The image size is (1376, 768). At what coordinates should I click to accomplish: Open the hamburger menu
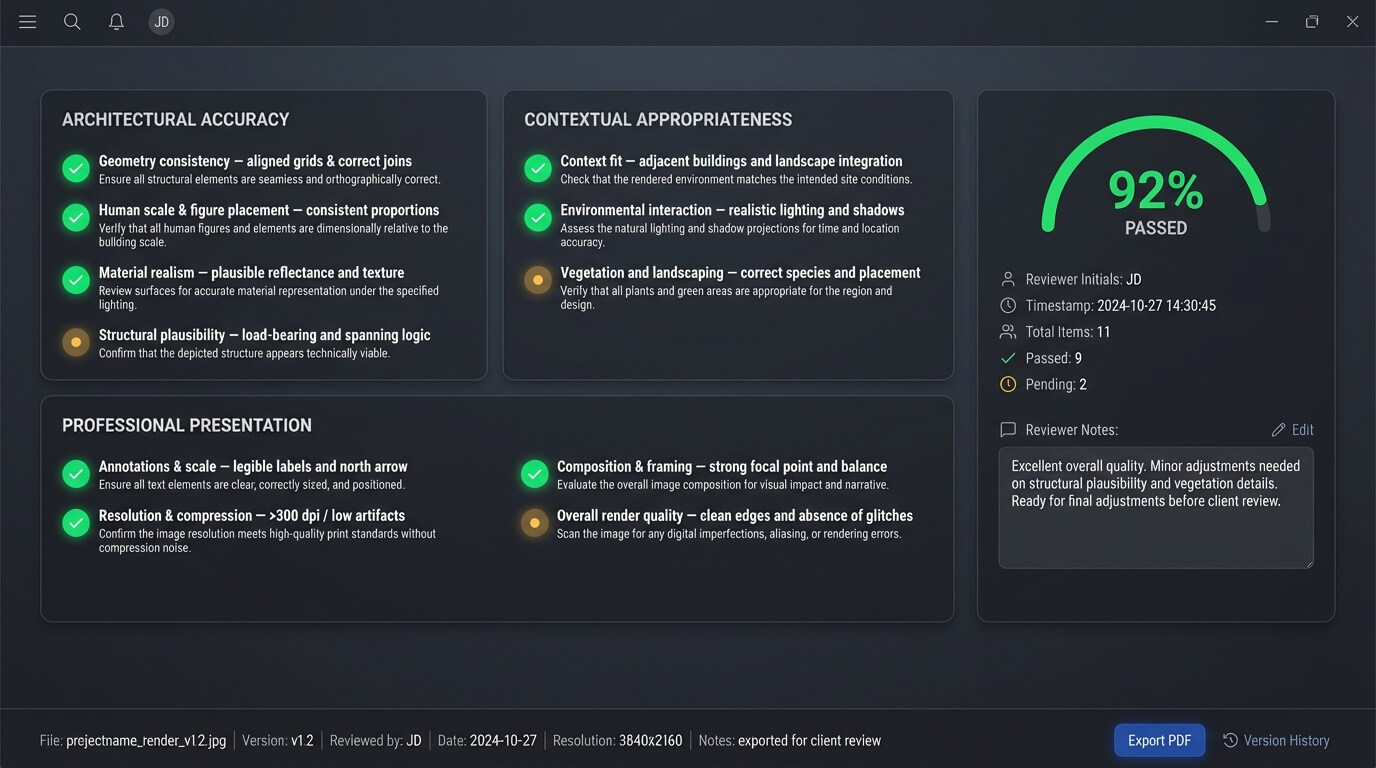click(x=27, y=22)
